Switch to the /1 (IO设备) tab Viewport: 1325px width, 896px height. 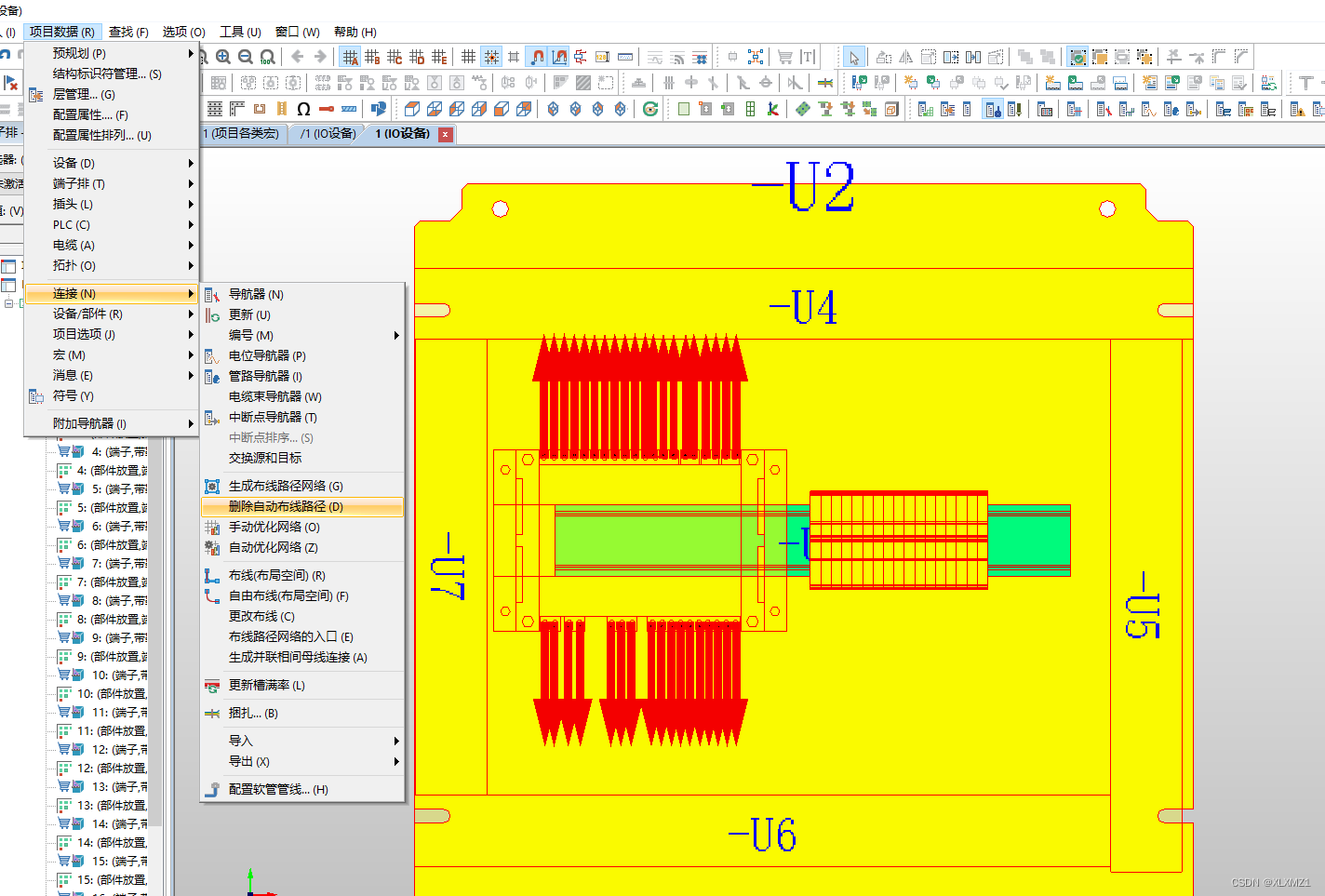[328, 134]
